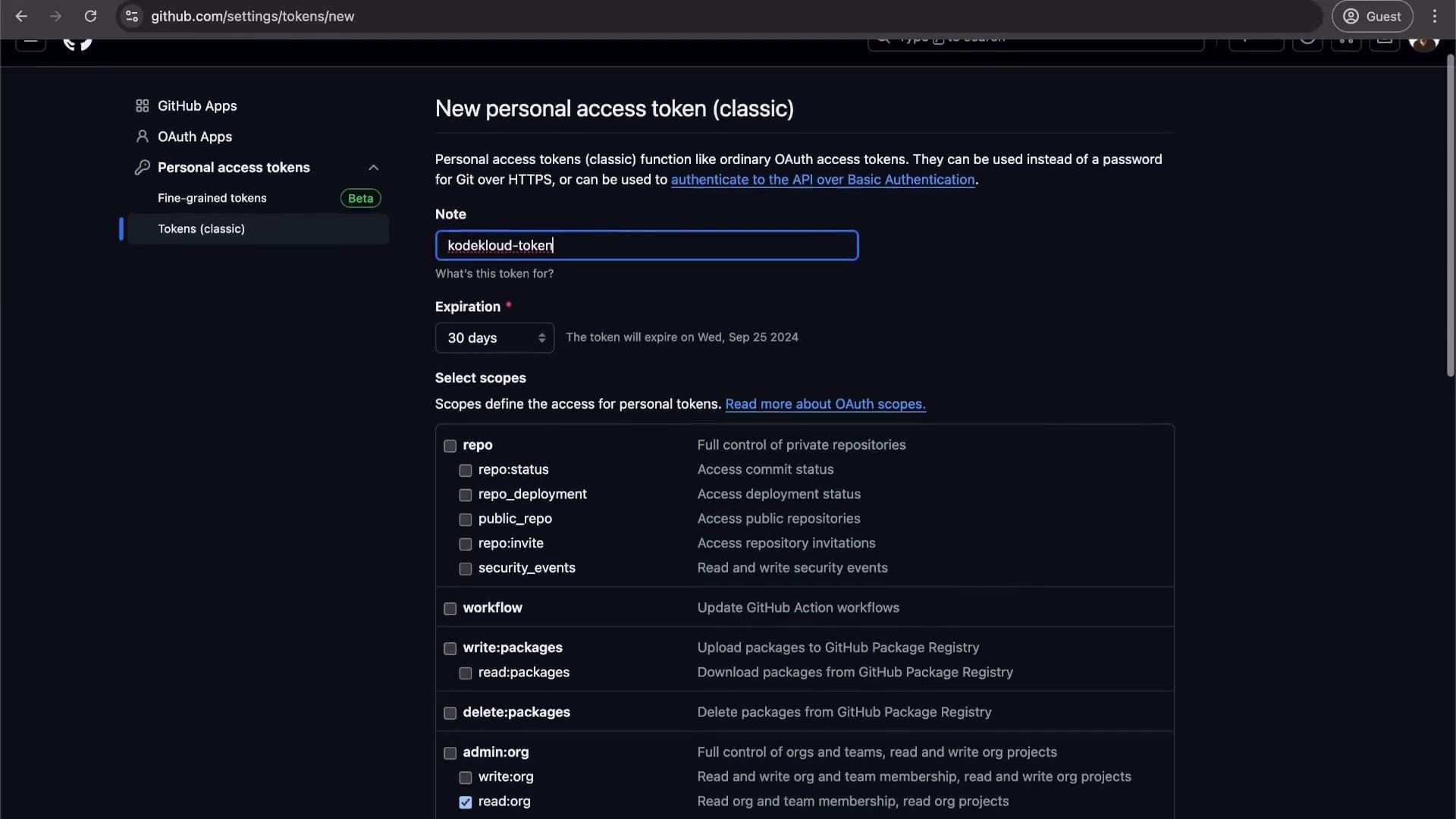Click the GitHub Apps grid icon

coord(142,106)
